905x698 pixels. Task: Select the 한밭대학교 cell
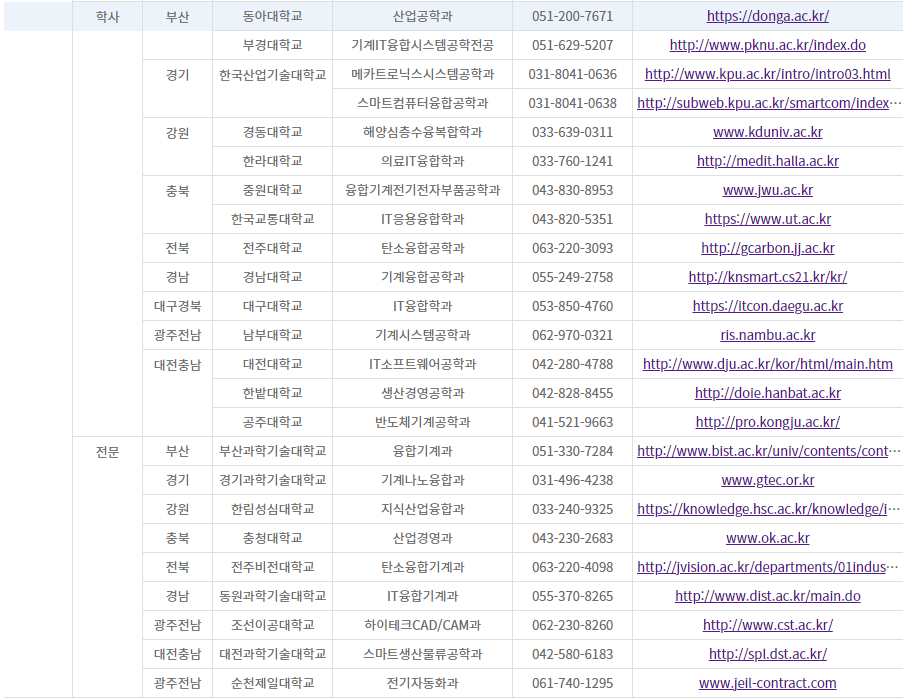click(x=272, y=393)
